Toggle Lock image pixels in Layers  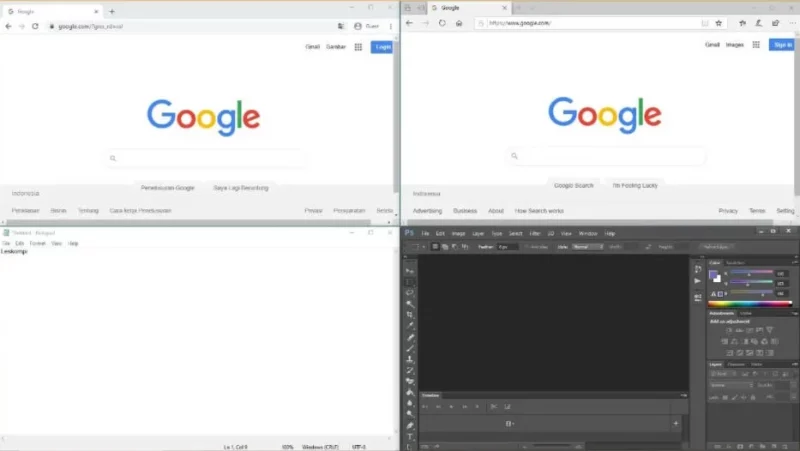734,397
